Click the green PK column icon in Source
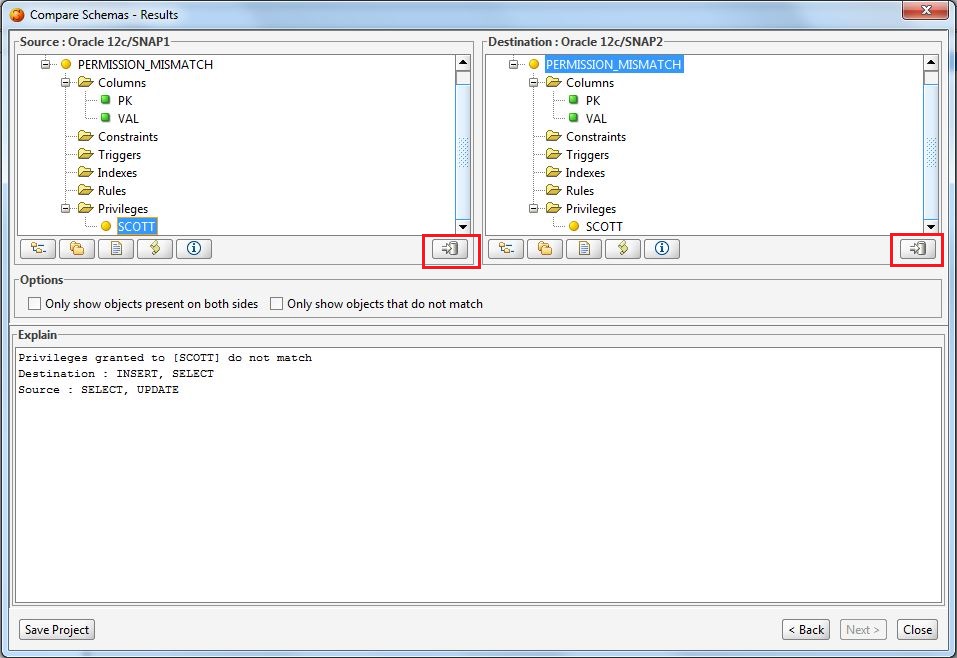 [x=106, y=99]
